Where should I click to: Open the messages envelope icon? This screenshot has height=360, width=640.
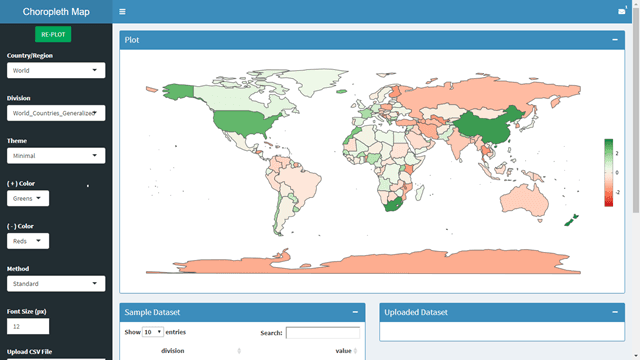point(622,11)
